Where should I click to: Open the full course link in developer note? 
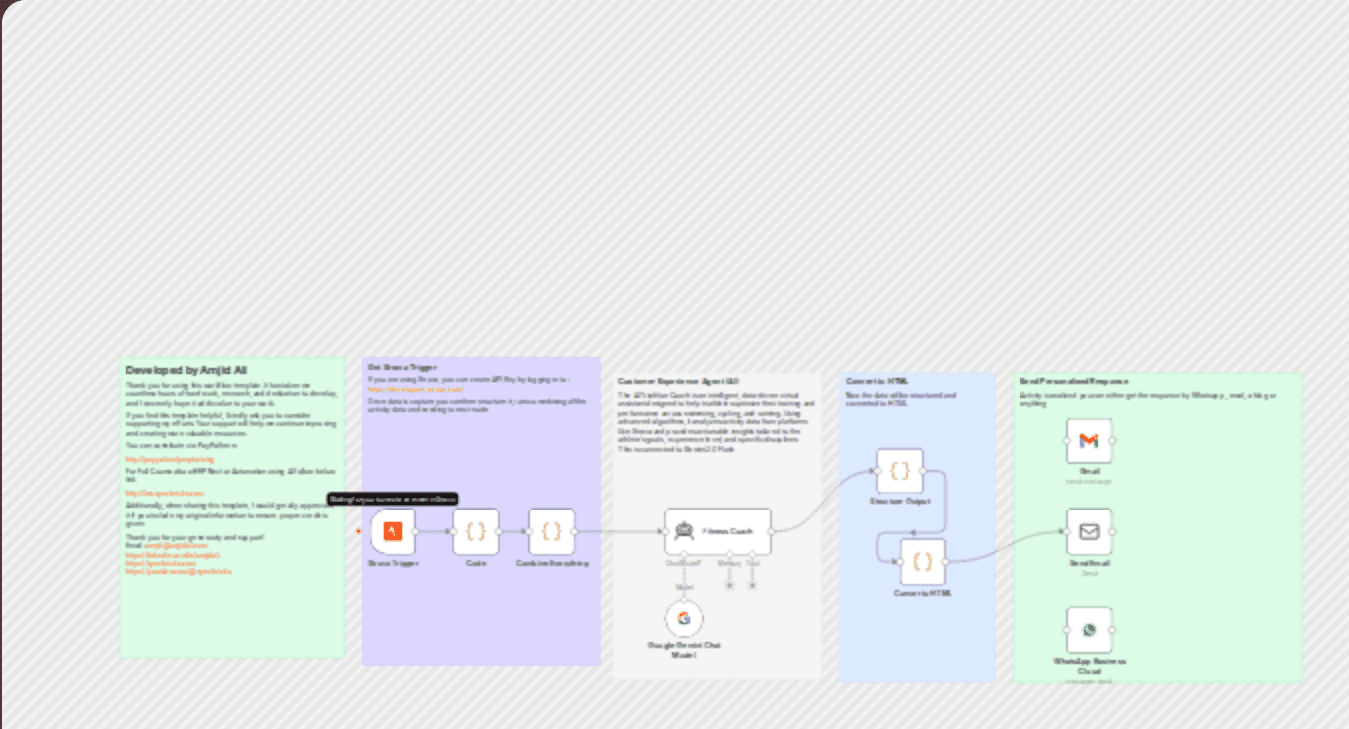pyautogui.click(x=164, y=493)
